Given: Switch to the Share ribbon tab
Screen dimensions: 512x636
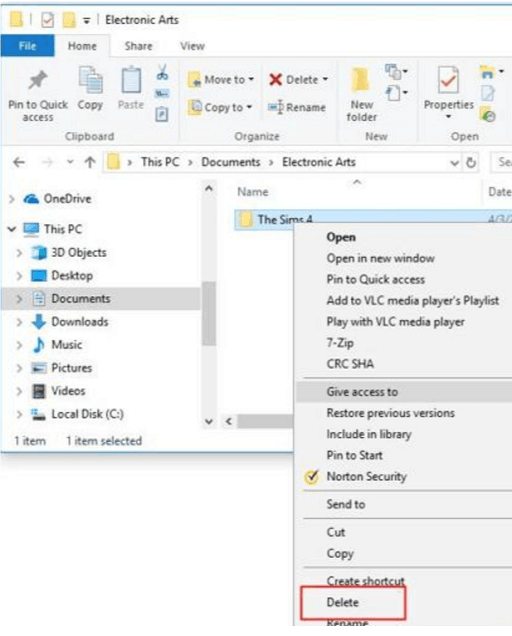Looking at the screenshot, I should 138,46.
